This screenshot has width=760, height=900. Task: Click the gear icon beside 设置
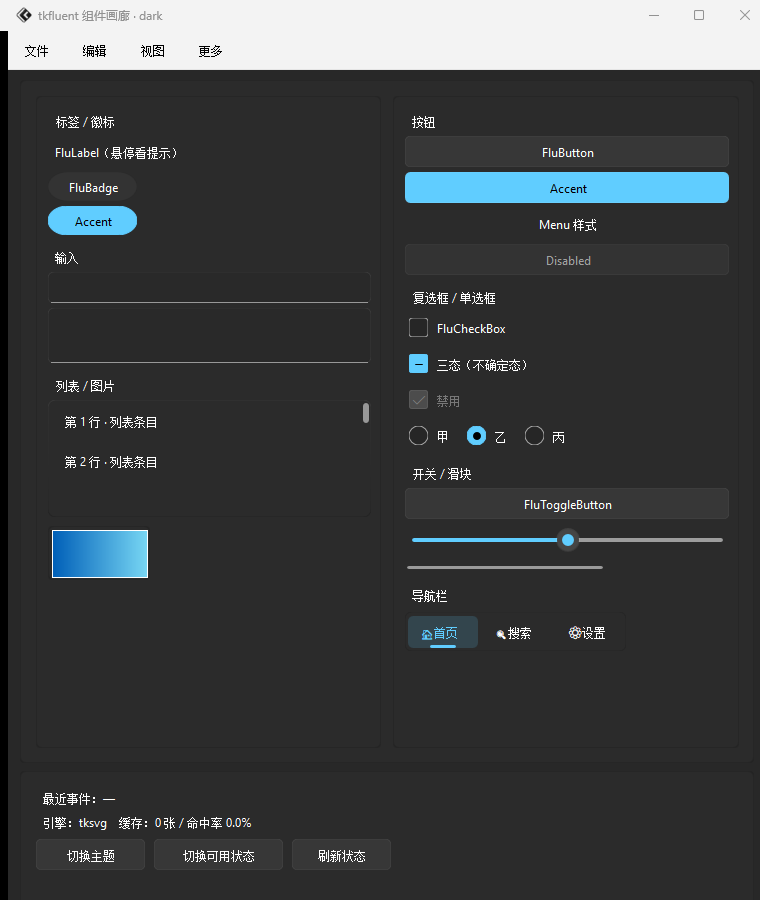click(575, 633)
